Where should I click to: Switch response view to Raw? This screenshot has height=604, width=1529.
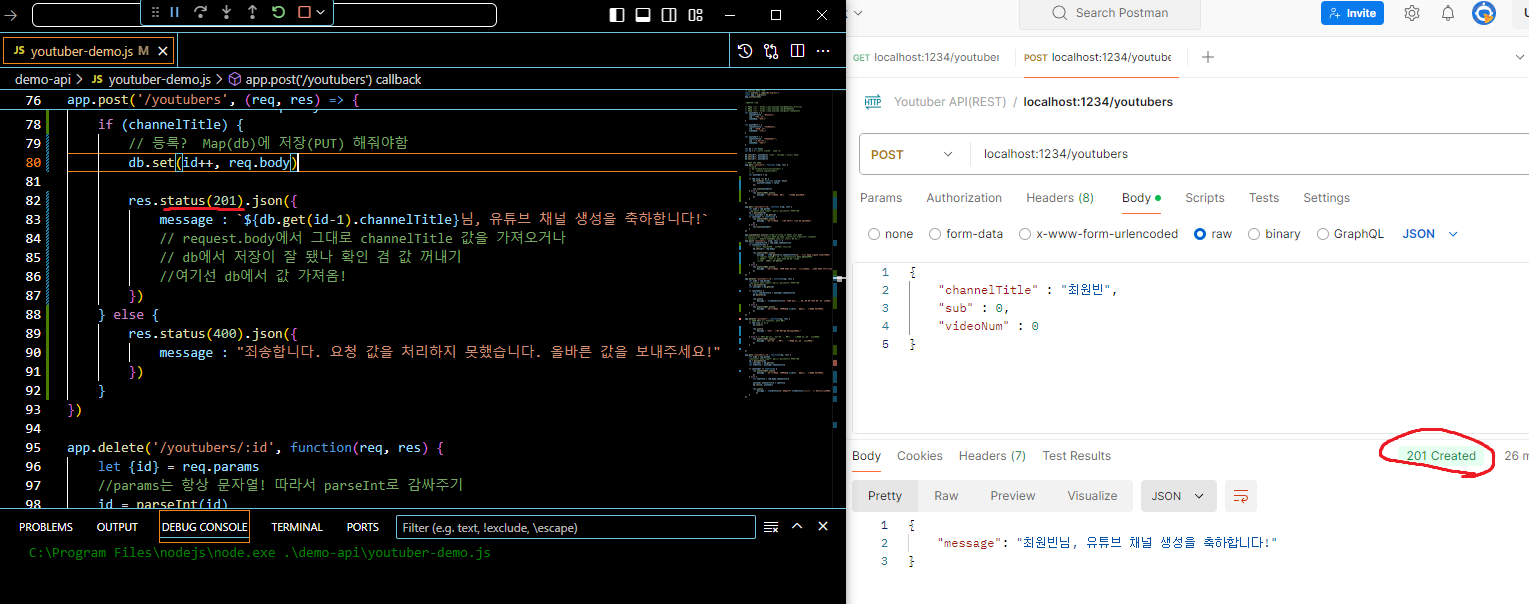click(x=946, y=496)
